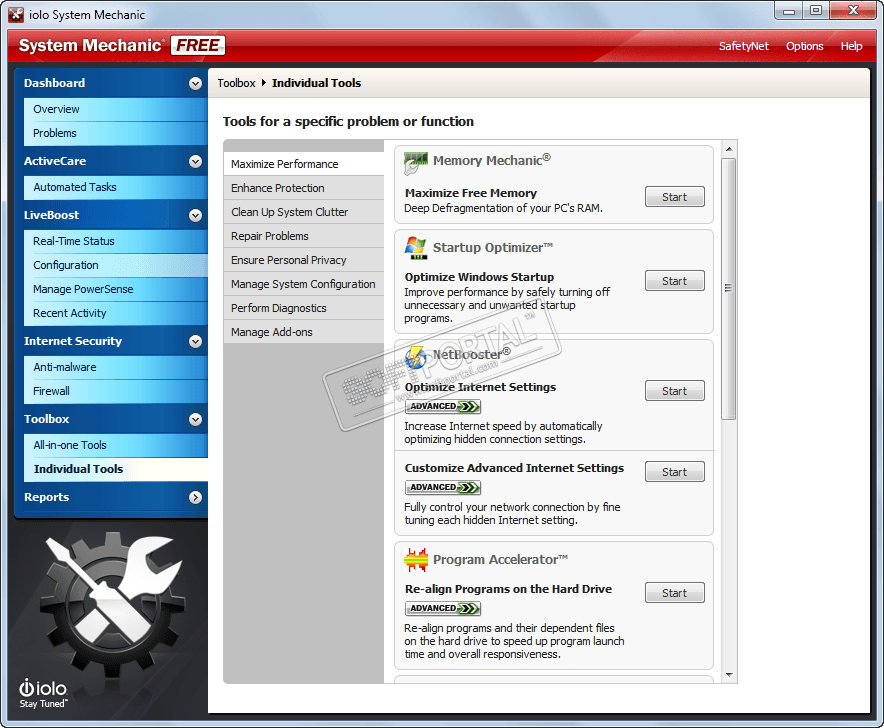This screenshot has height=728, width=884.
Task: Start Re-align Programs on the Hard Drive
Action: pos(675,593)
